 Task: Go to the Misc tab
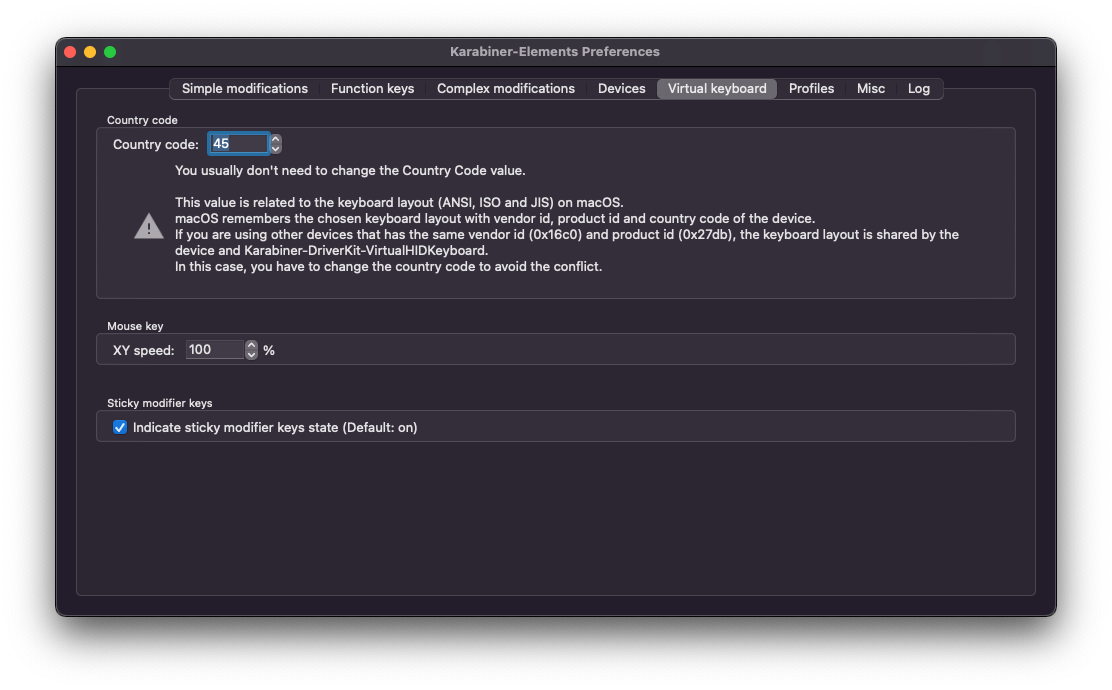870,89
